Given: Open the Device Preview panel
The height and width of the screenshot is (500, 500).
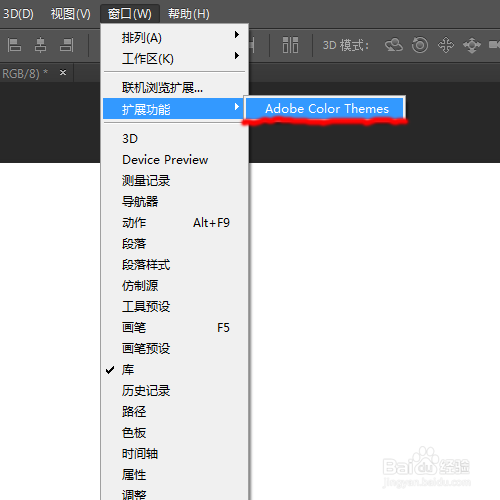Looking at the screenshot, I should (175, 160).
